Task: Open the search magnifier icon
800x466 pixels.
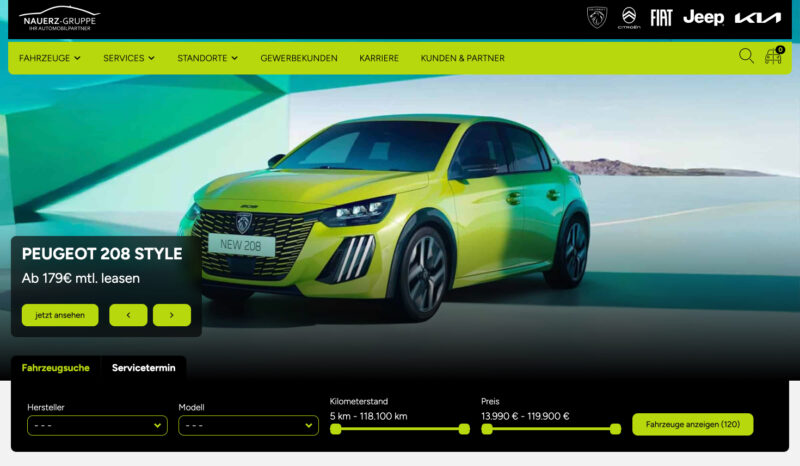Action: [746, 56]
